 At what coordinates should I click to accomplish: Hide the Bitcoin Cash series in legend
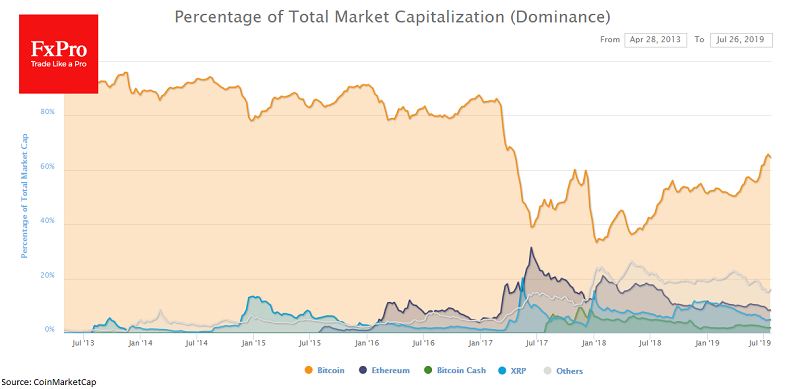(461, 370)
